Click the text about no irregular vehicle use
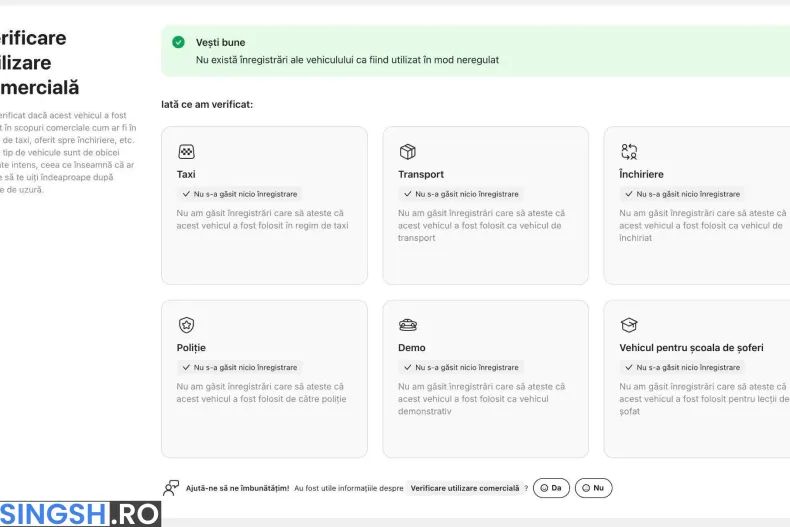The height and width of the screenshot is (527, 790). (x=347, y=60)
